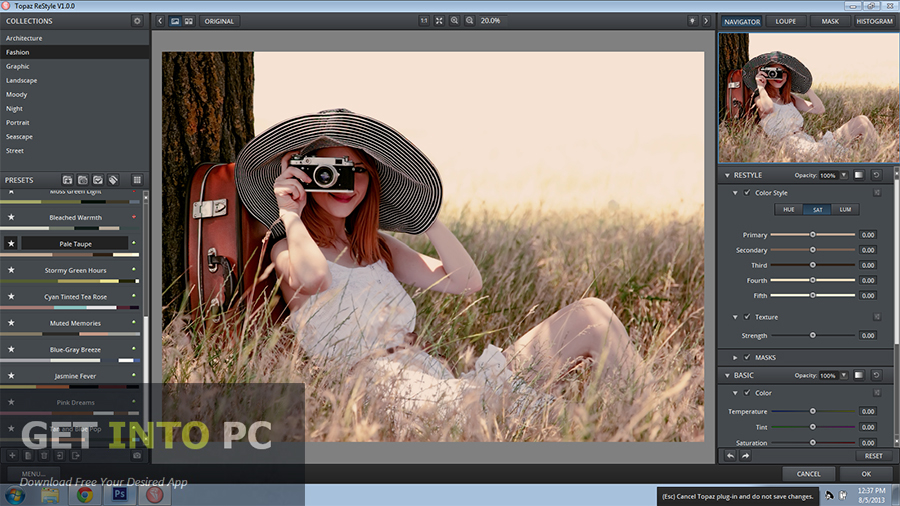Reset the Restyle section with circular arrow
The width and height of the screenshot is (900, 506).
point(876,175)
